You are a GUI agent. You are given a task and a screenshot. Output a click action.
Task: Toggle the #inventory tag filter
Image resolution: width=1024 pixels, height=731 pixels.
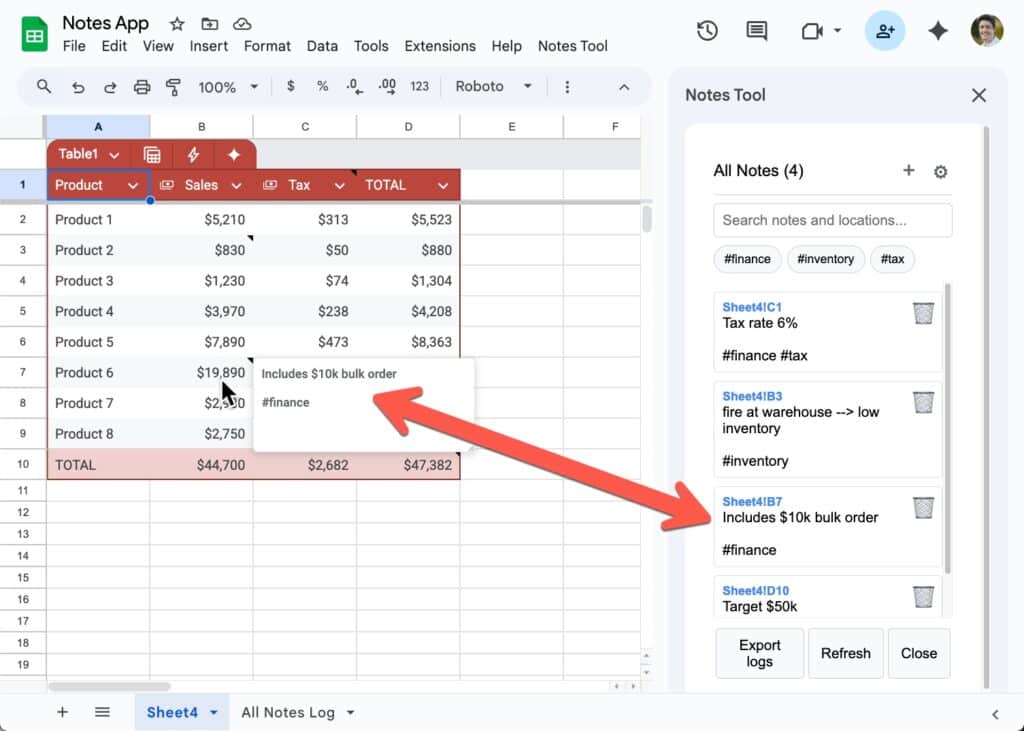[x=826, y=259]
